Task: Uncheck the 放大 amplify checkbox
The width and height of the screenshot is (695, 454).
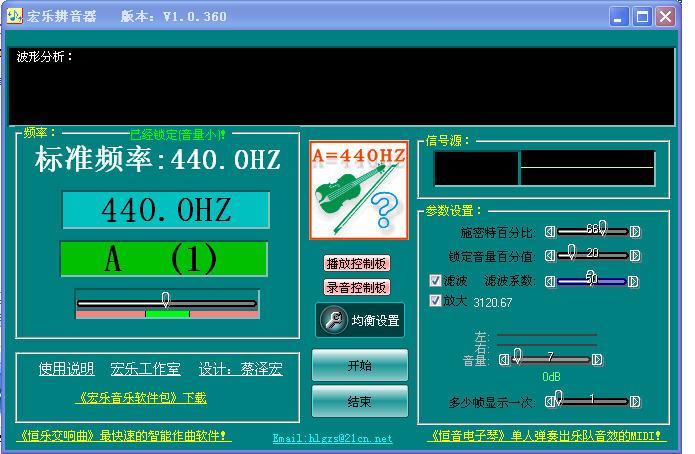Action: [435, 300]
